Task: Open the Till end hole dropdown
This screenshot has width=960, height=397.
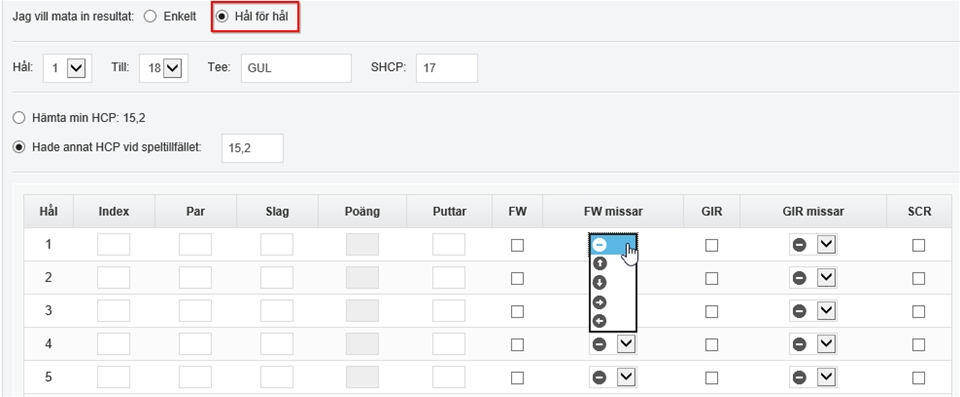Action: click(x=163, y=68)
